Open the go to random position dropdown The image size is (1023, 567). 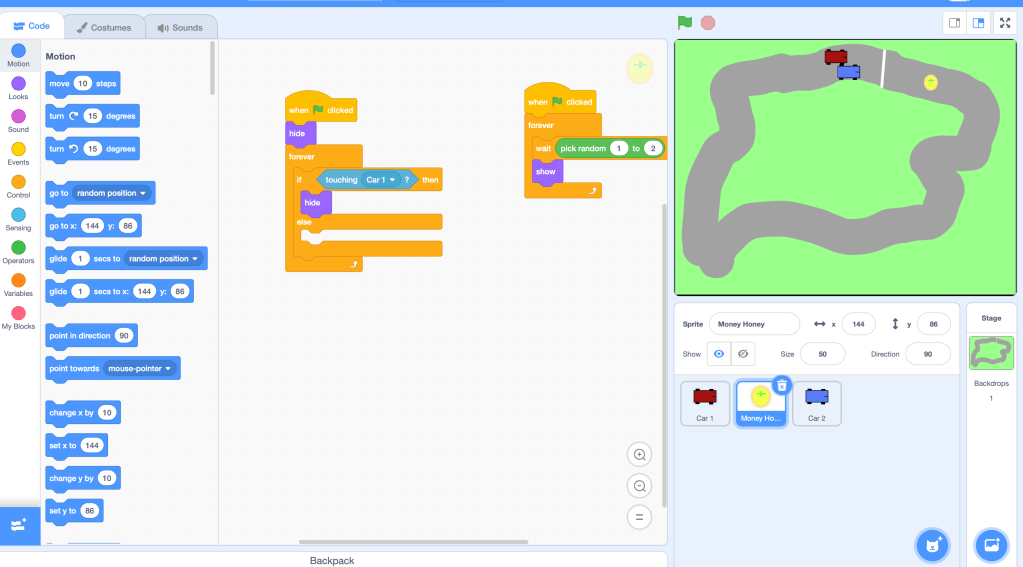144,193
